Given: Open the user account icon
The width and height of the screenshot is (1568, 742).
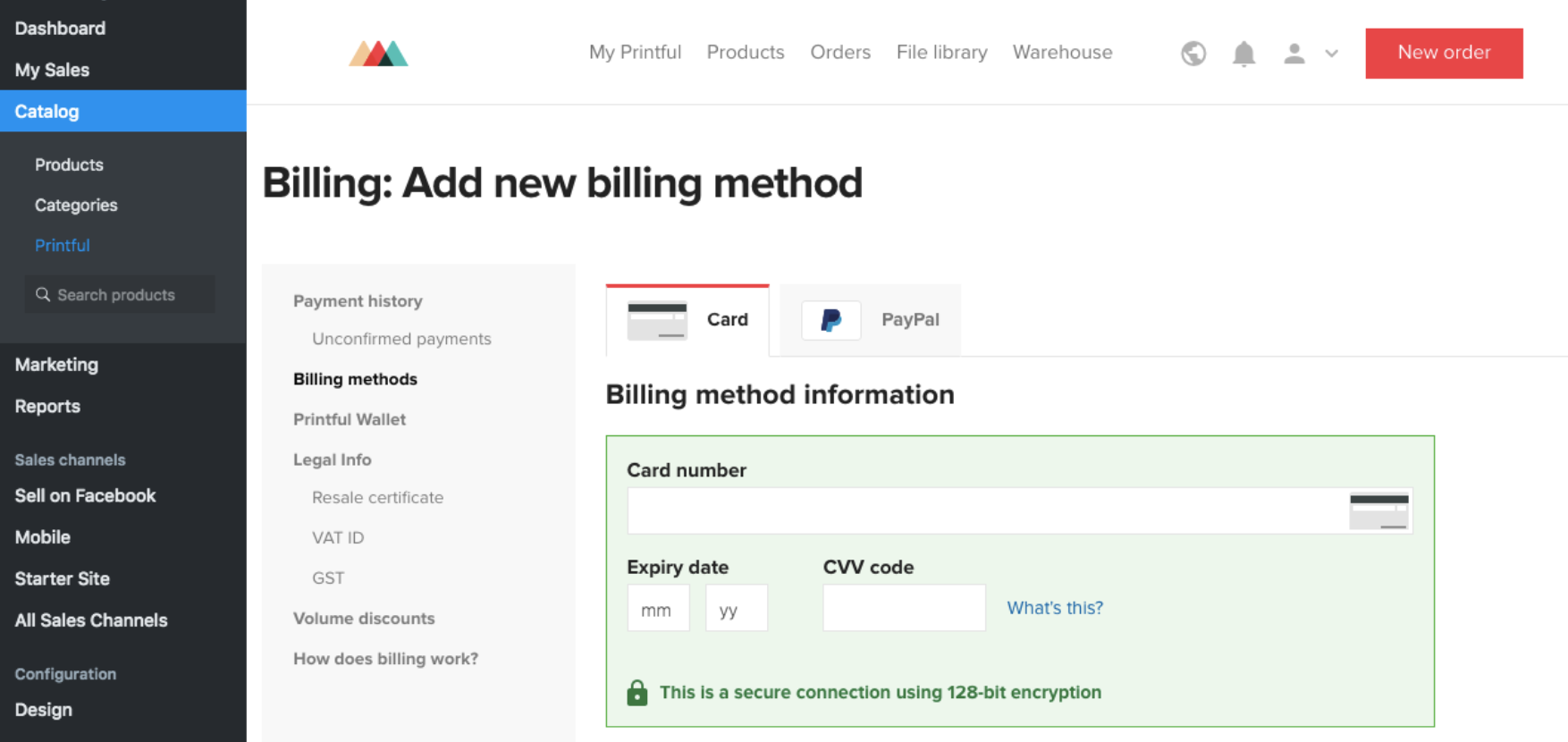Looking at the screenshot, I should [x=1294, y=54].
